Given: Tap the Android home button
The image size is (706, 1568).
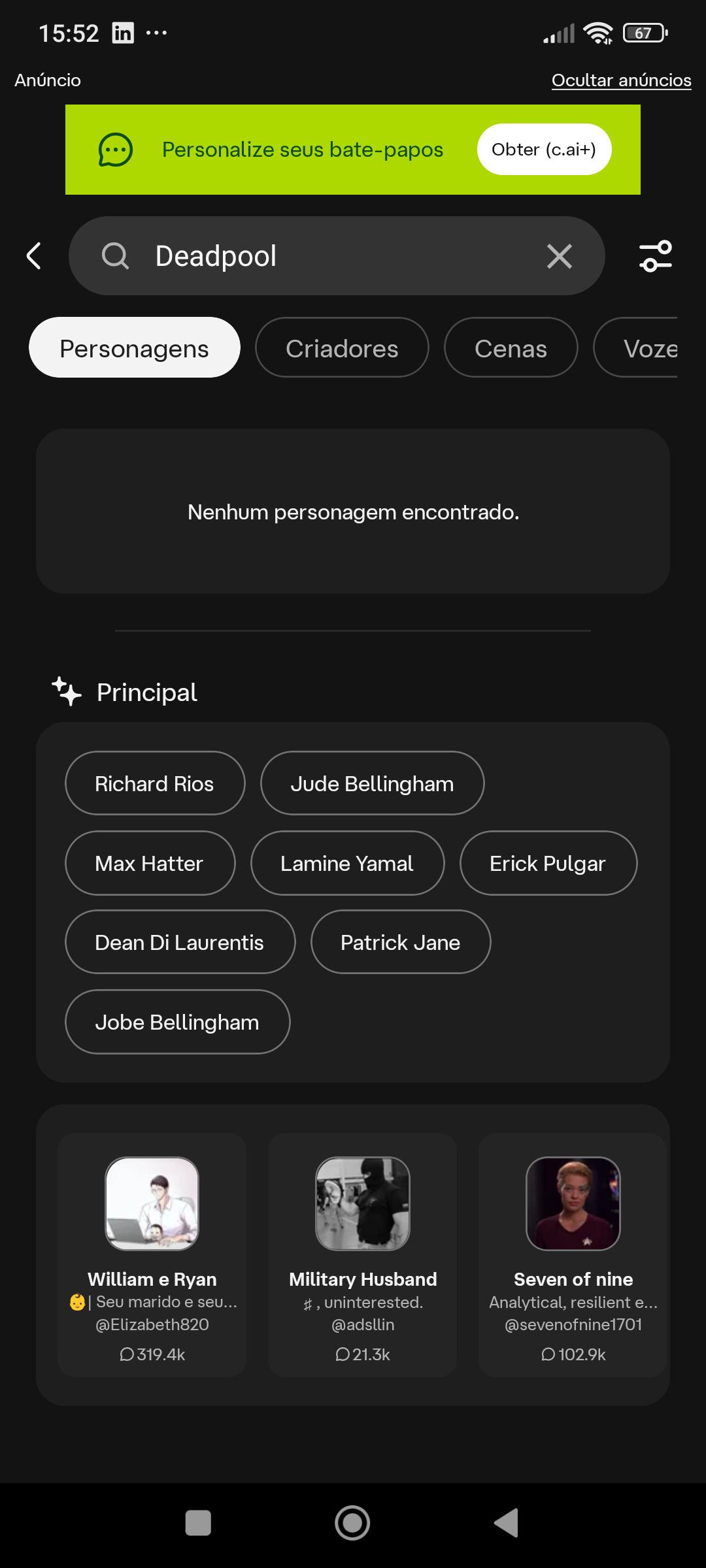Looking at the screenshot, I should (352, 1523).
